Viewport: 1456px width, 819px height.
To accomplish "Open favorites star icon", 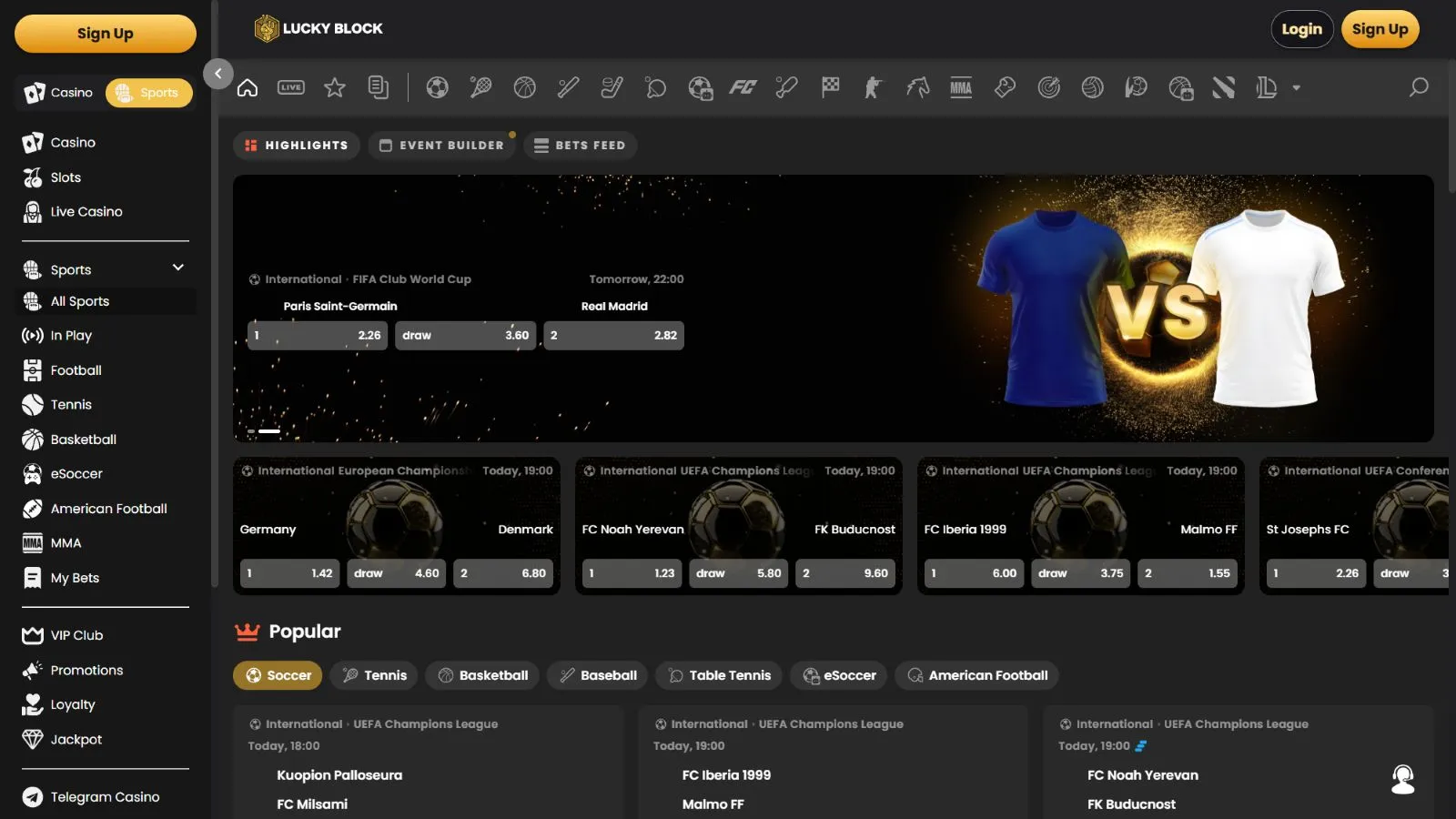I will (x=335, y=87).
